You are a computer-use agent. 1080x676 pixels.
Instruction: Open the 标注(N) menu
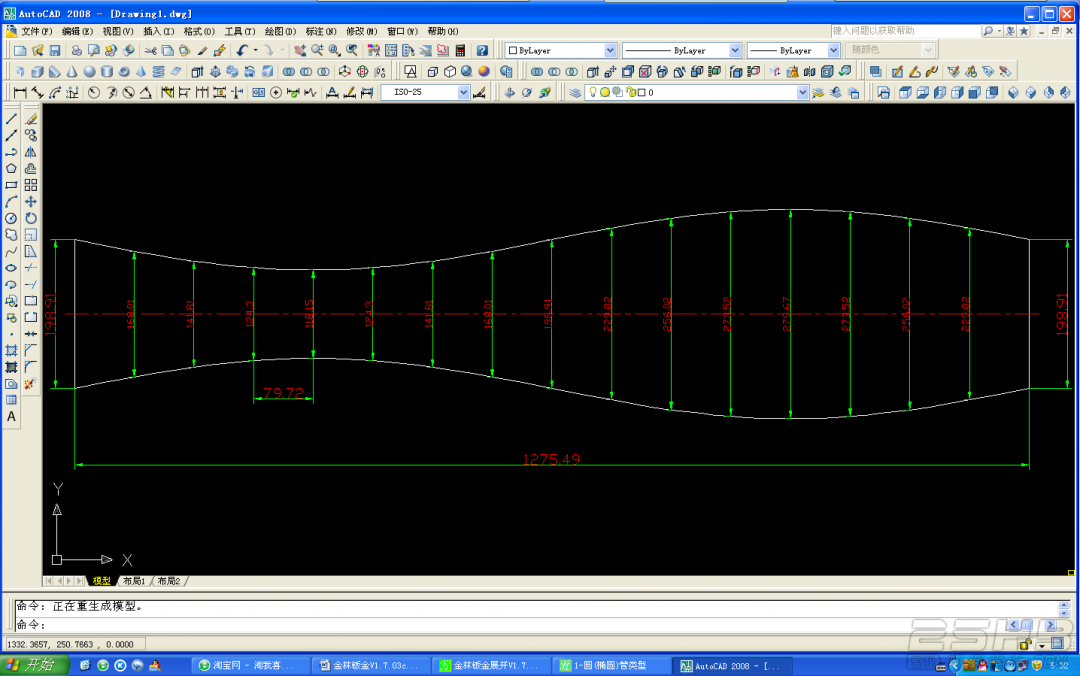click(321, 32)
